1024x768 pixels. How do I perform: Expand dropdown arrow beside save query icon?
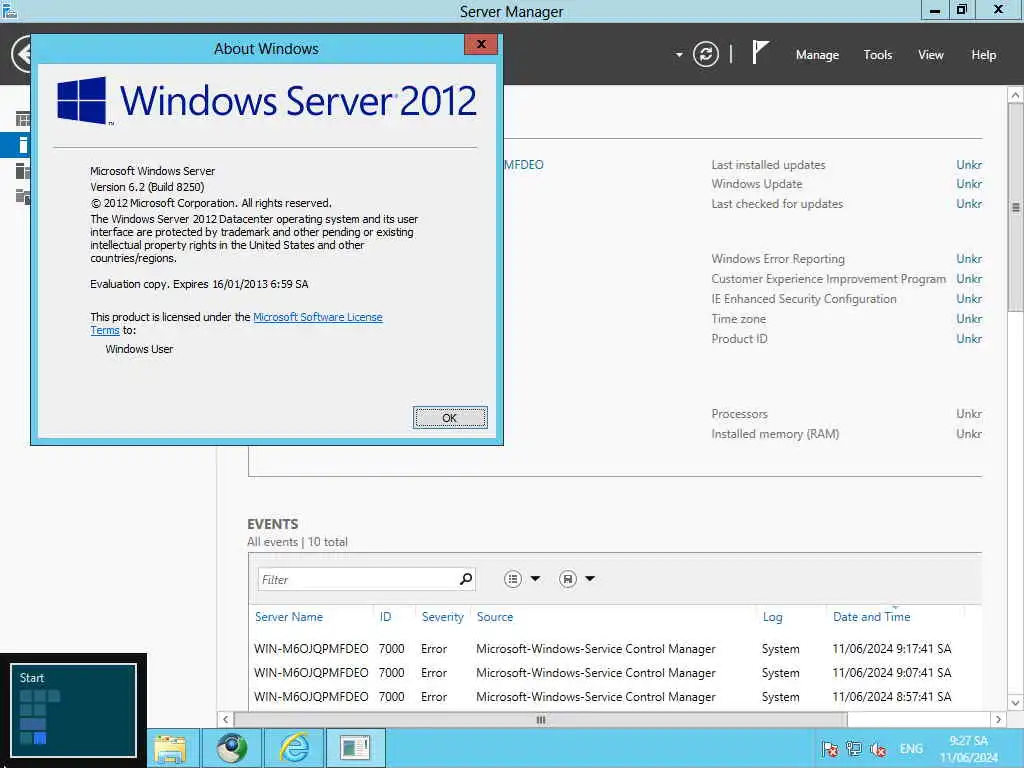pyautogui.click(x=590, y=579)
